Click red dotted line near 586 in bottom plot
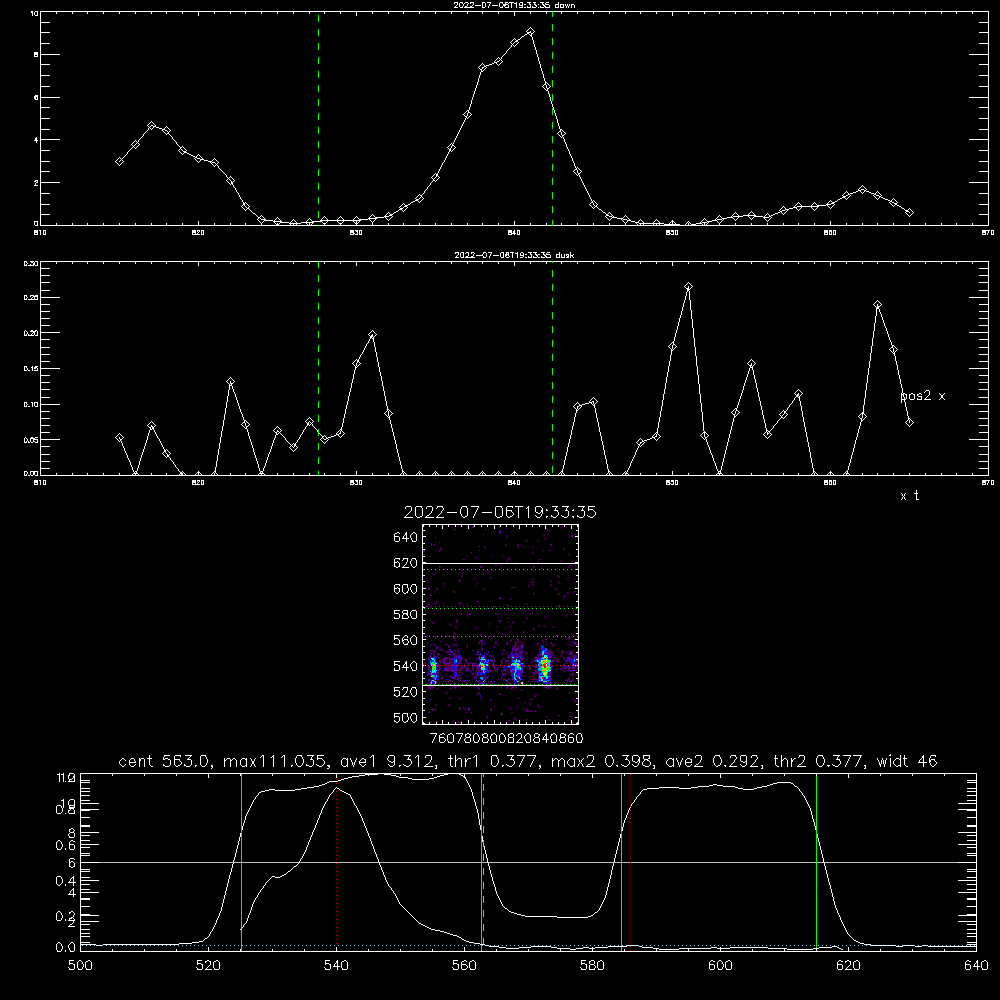This screenshot has height=1000, width=1000. 631,861
